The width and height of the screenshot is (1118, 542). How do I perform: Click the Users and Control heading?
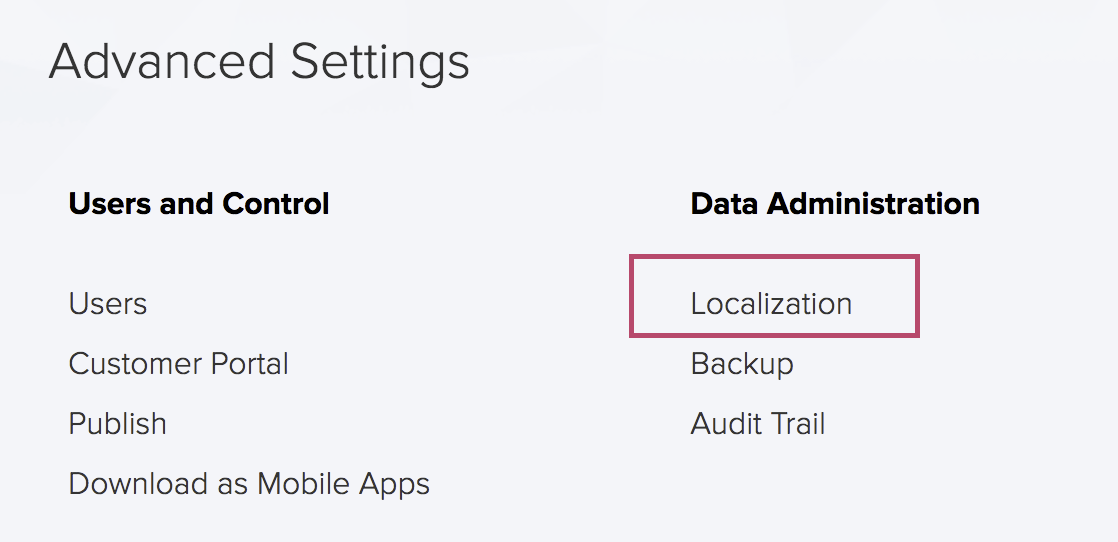(199, 204)
